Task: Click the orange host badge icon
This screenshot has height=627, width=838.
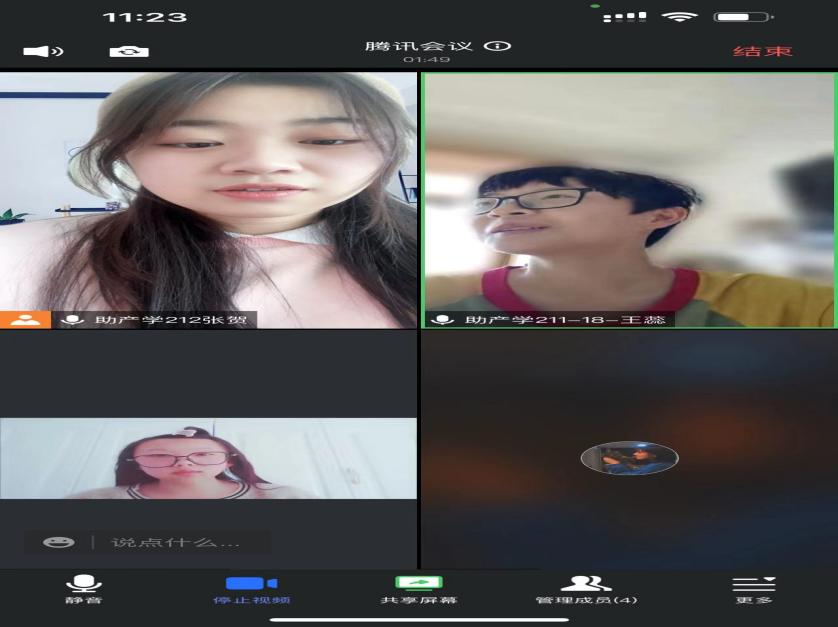Action: (x=25, y=320)
